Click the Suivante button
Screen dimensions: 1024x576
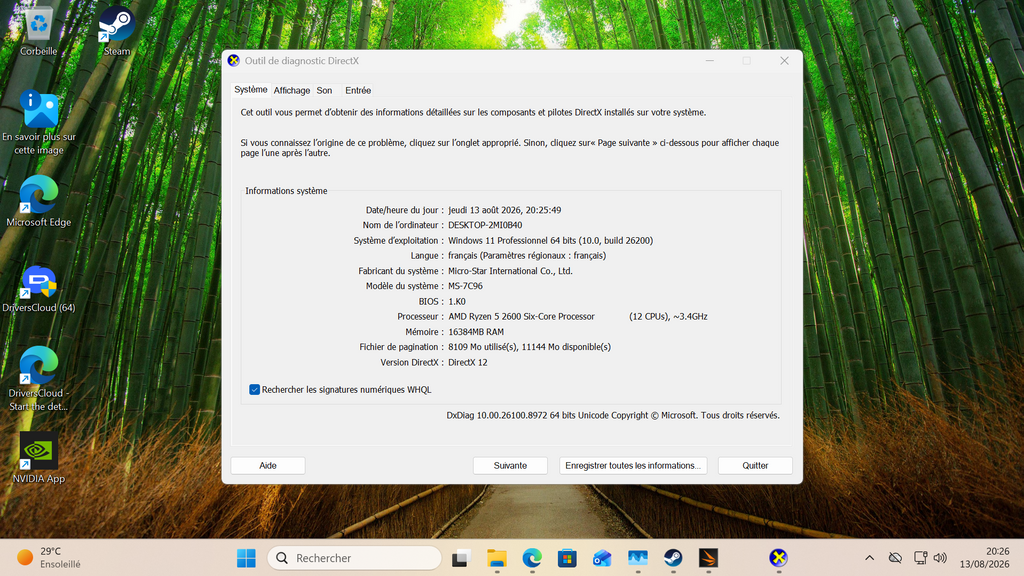510,466
